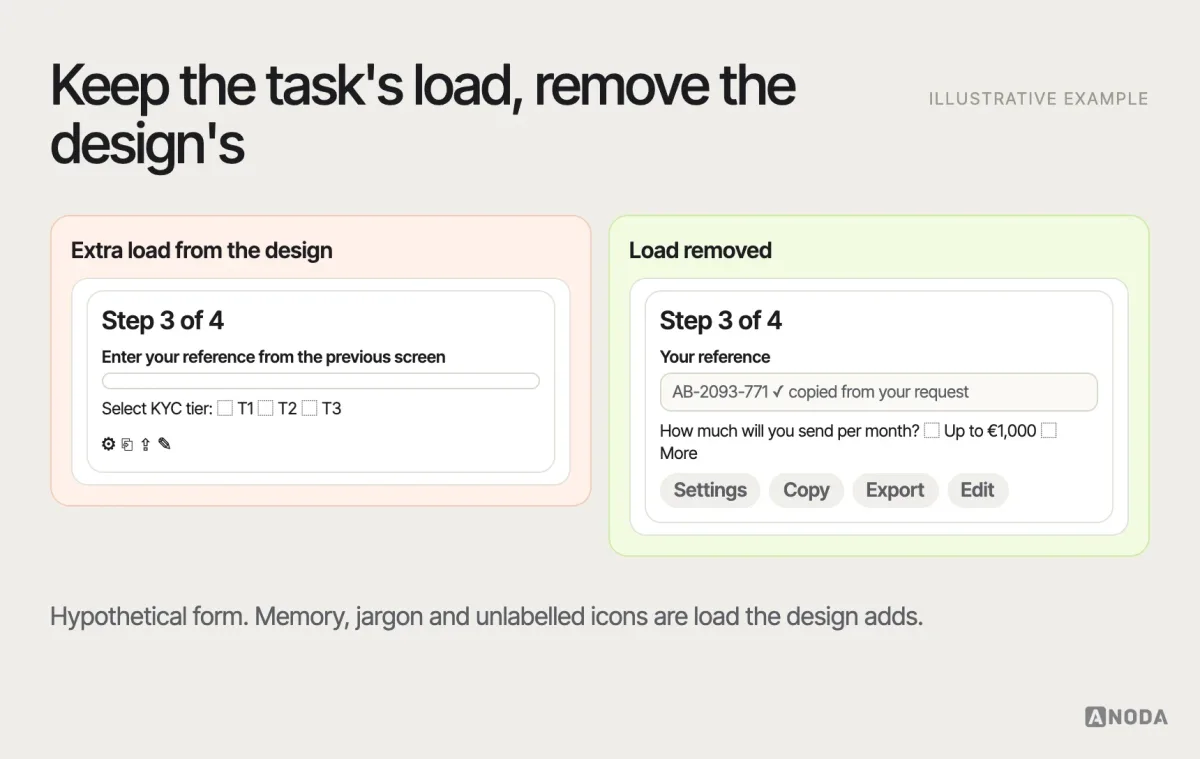The width and height of the screenshot is (1200, 759).
Task: Focus the empty reference input field
Action: coord(321,381)
